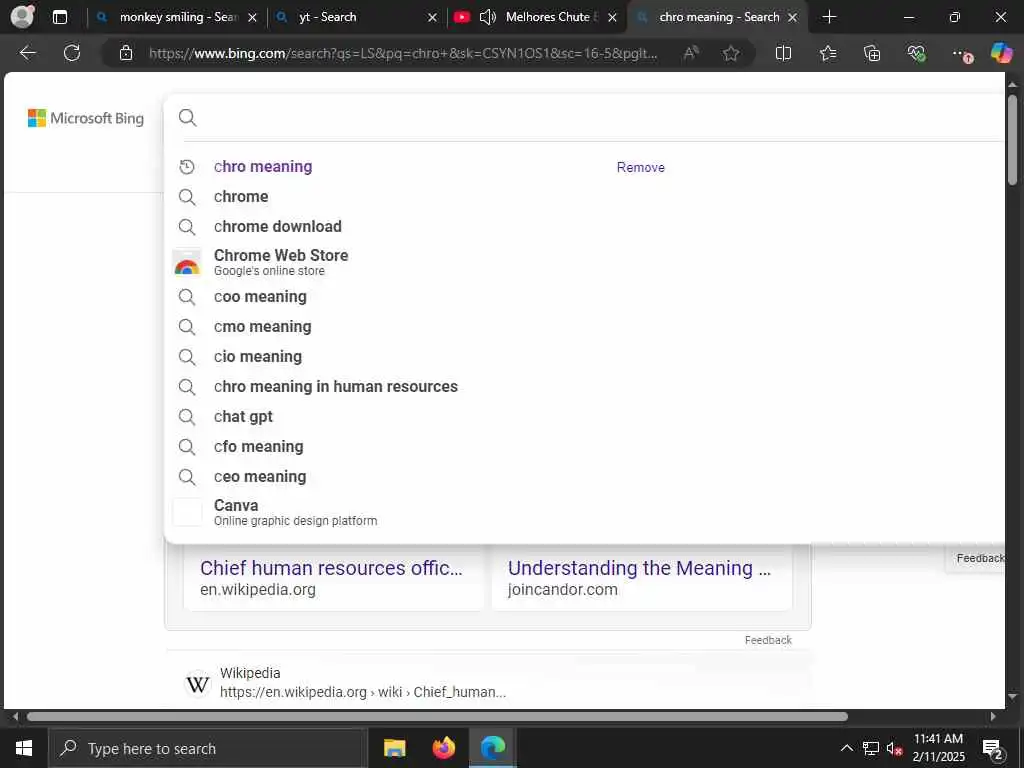Click the horizontal page scrollbar
This screenshot has height=768, width=1024.
point(437,717)
